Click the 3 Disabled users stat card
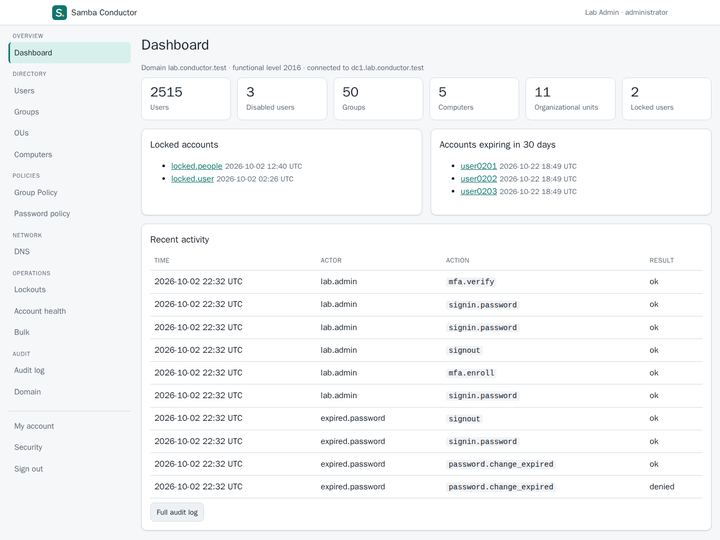This screenshot has width=720, height=540. [x=282, y=99]
